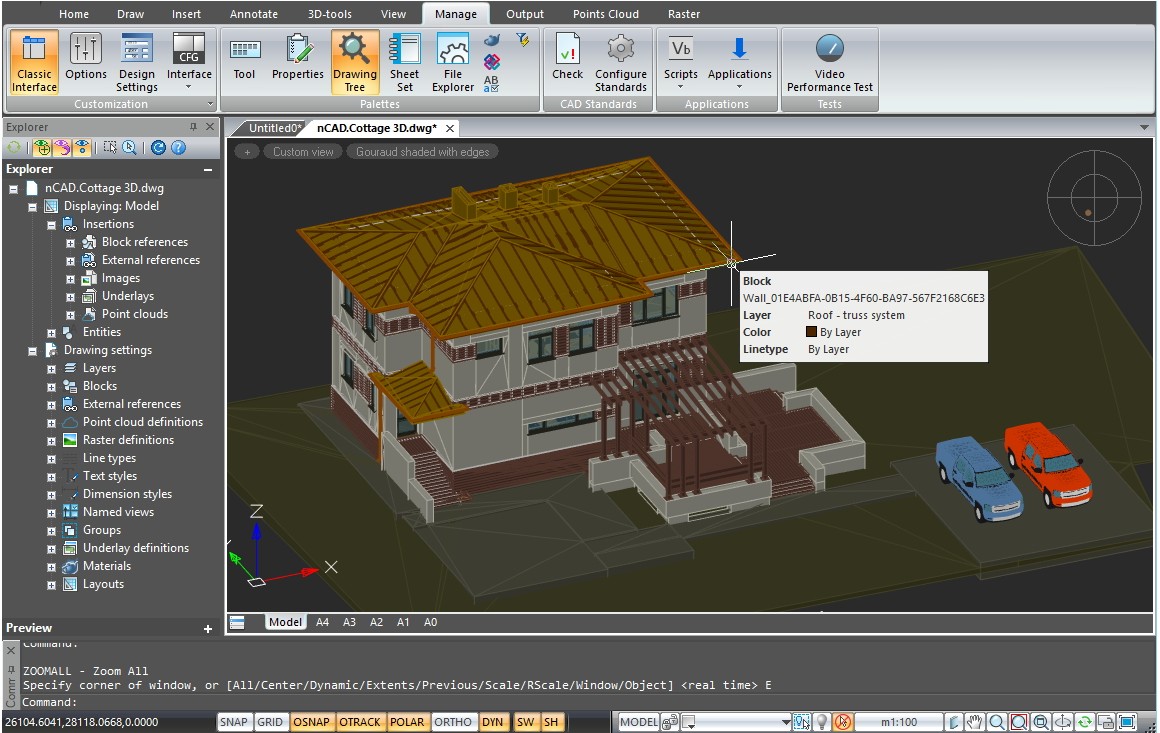Expand the Materials node in Explorer
Viewport: 1160px width, 733px height.
(x=51, y=567)
